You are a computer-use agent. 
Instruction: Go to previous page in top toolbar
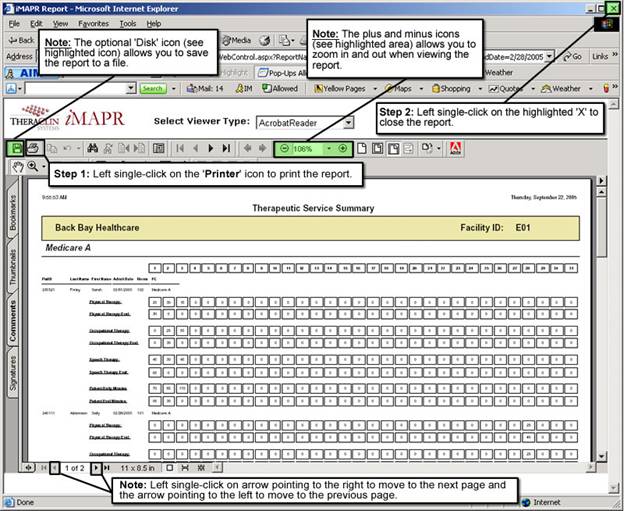point(195,148)
